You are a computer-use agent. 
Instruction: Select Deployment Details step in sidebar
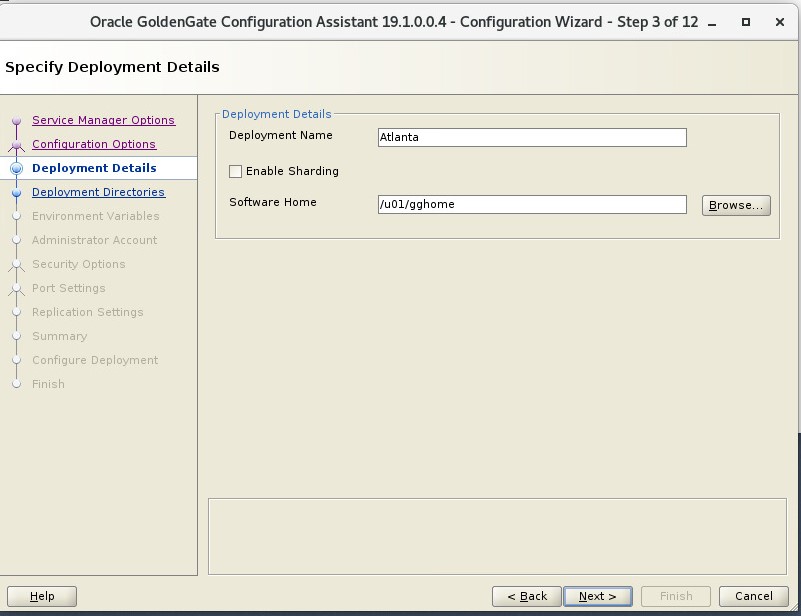[95, 168]
